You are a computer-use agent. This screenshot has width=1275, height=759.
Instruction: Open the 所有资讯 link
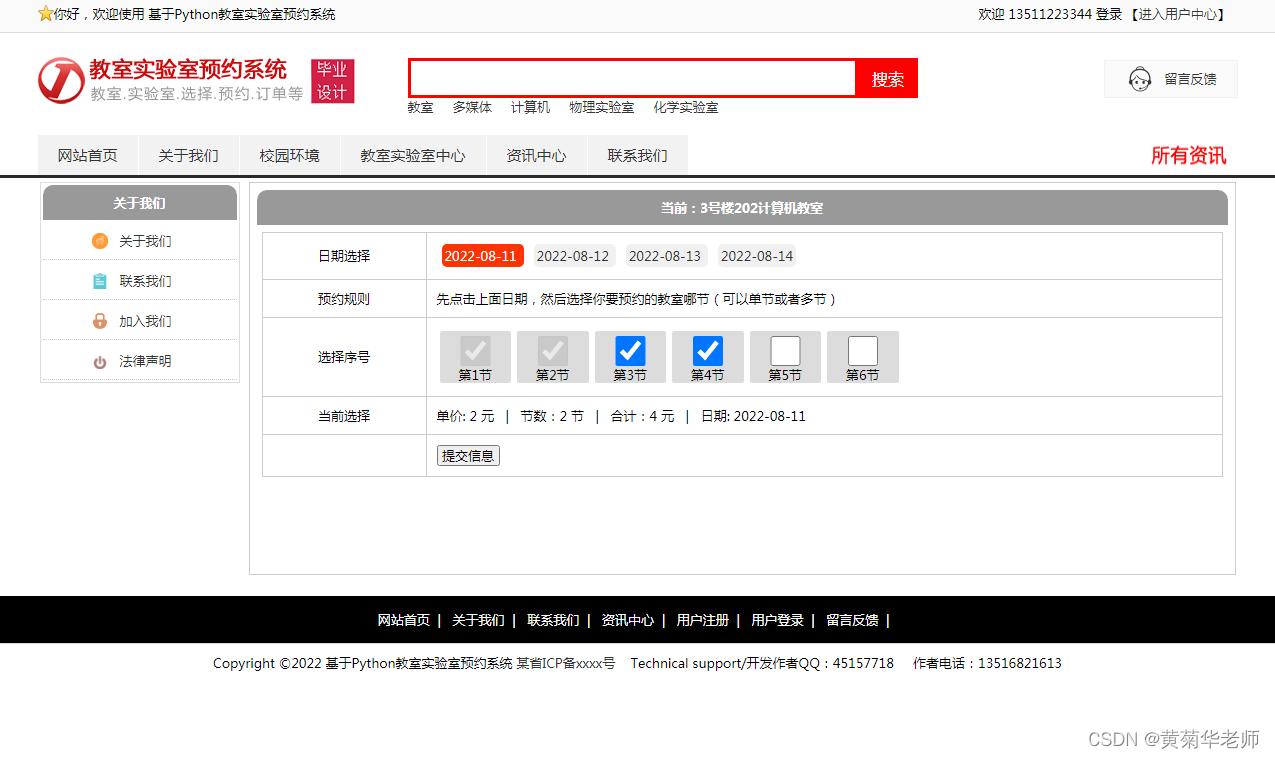point(1189,156)
